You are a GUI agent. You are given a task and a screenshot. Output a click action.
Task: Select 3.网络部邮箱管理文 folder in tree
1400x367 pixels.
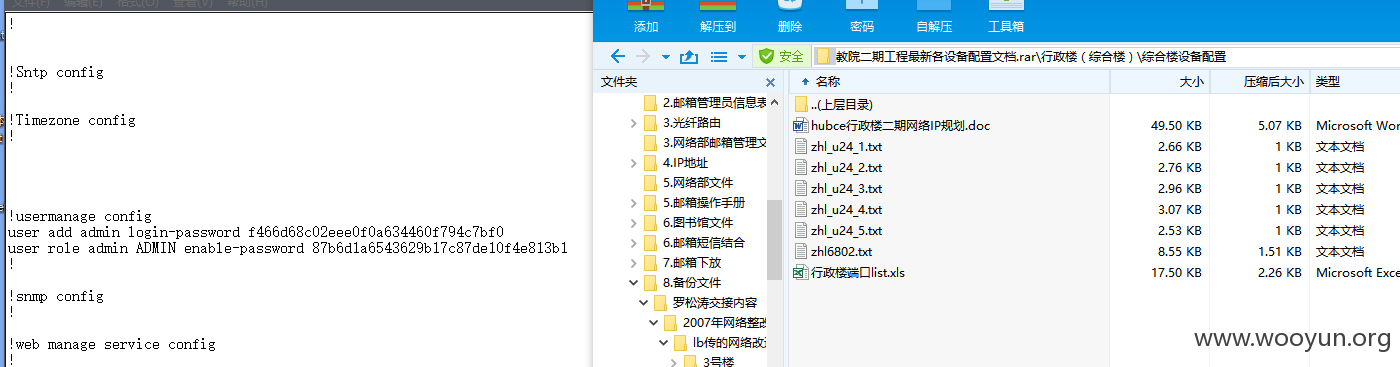click(705, 142)
